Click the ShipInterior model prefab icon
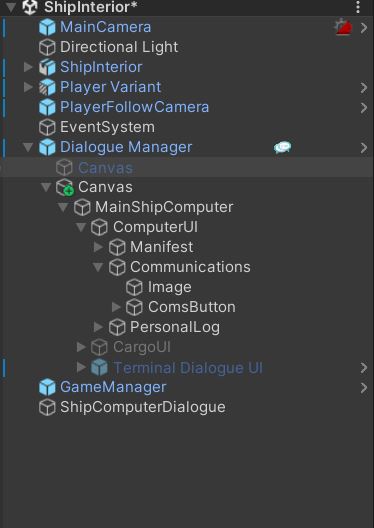374x528 pixels. point(47,67)
